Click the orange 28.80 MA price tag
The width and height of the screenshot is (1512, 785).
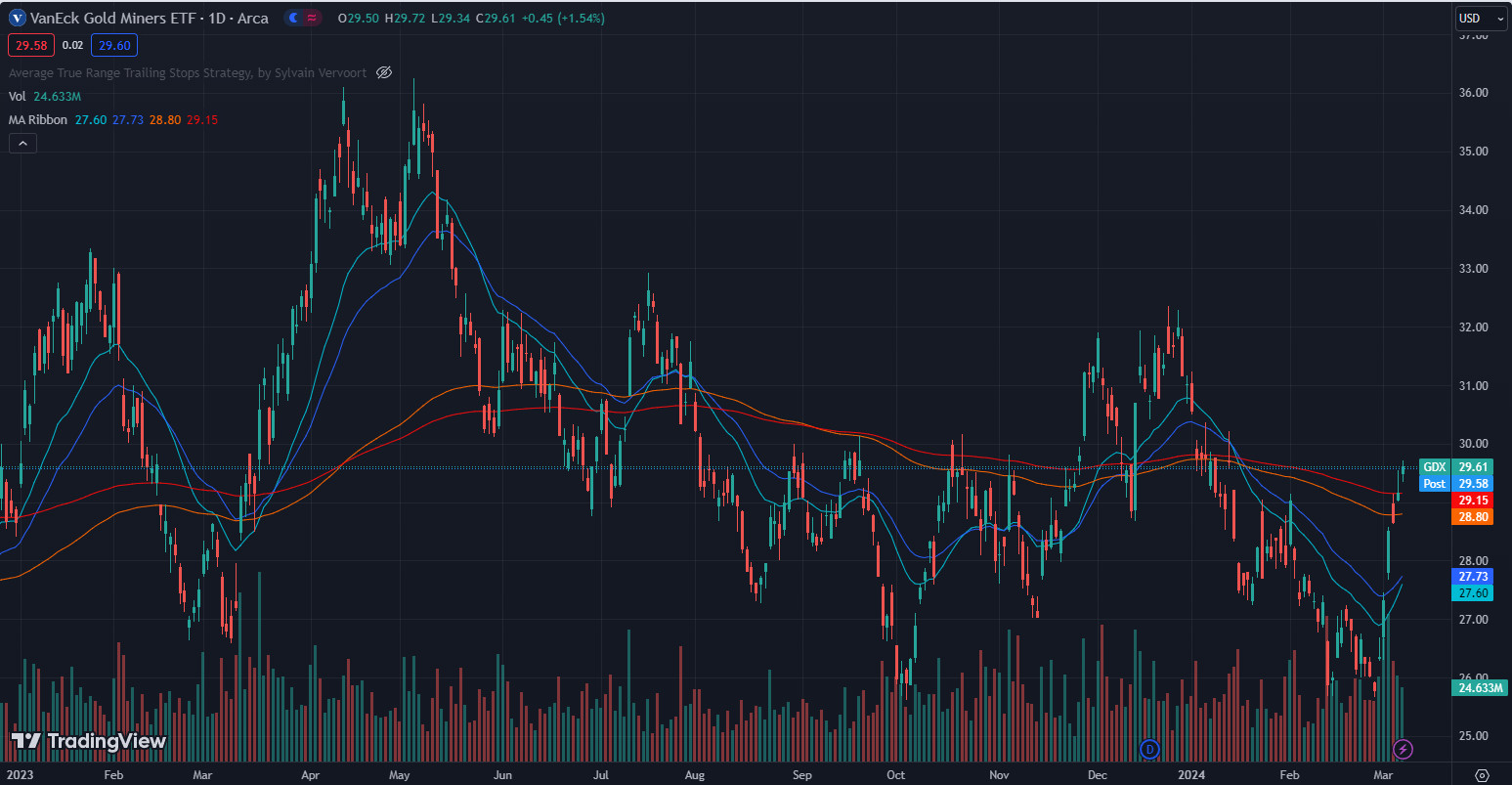click(1473, 516)
